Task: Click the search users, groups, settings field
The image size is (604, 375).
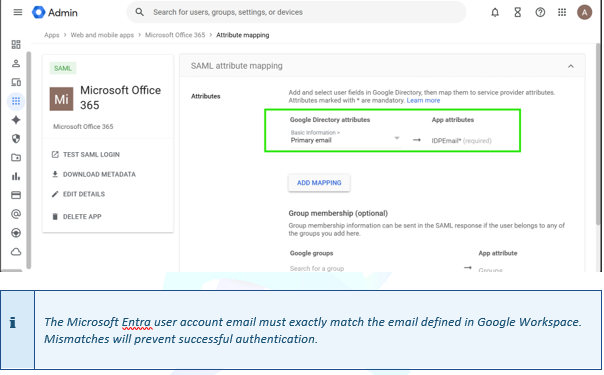Action: point(296,12)
